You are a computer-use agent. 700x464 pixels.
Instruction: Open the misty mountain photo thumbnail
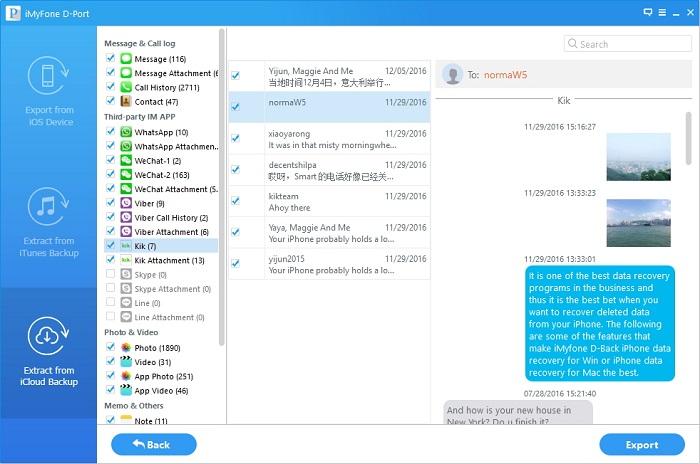[x=638, y=157]
